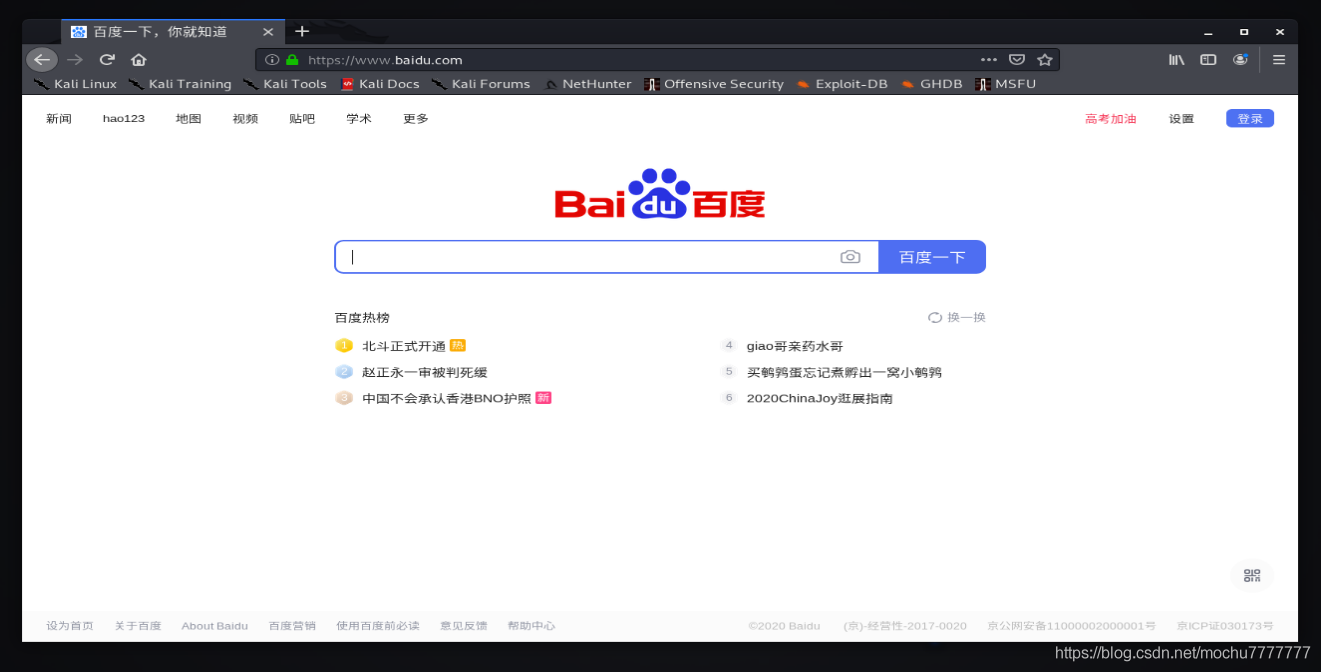Open the 学术 scholar link
The image size is (1321, 672).
click(x=359, y=119)
